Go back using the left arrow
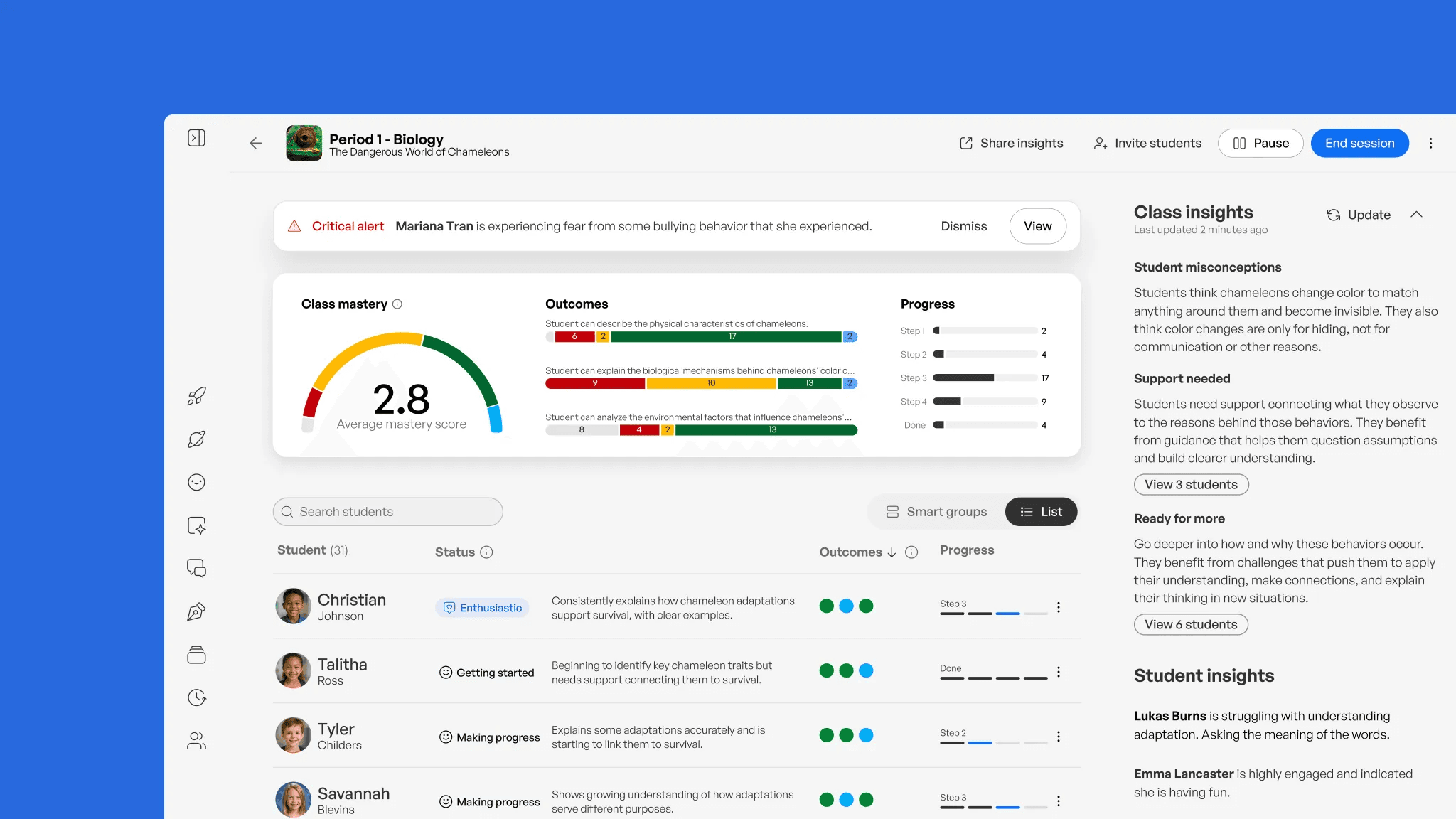Viewport: 1456px width, 819px height. point(256,144)
